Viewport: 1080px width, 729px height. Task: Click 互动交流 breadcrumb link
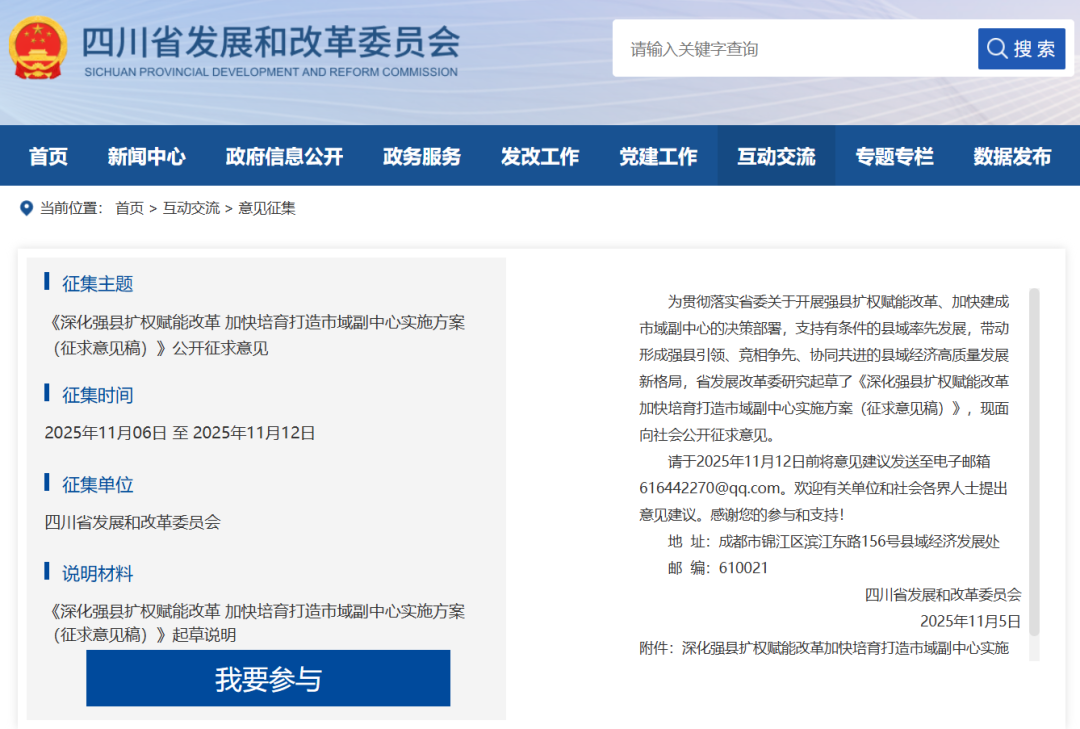click(191, 208)
